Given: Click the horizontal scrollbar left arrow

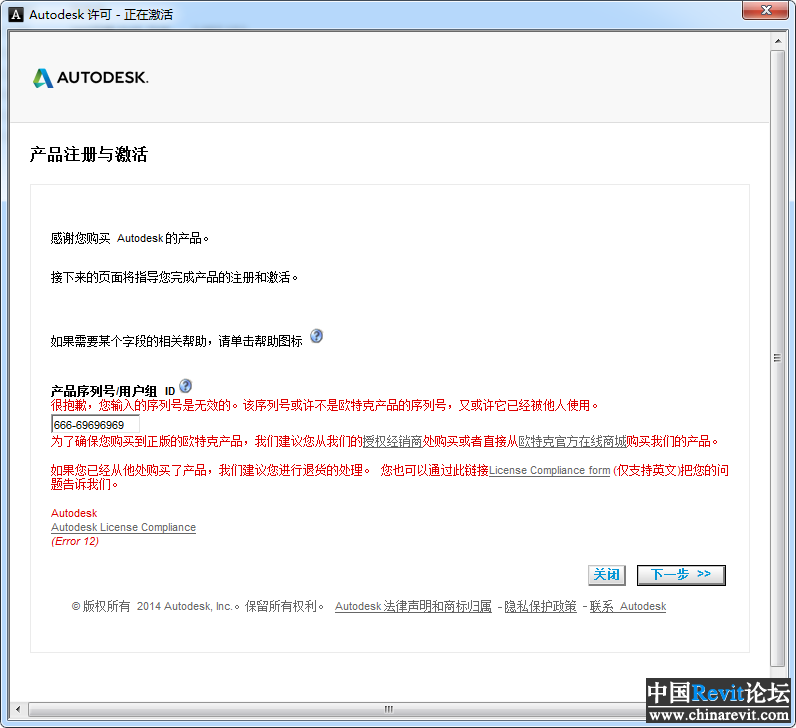Looking at the screenshot, I should pos(18,709).
